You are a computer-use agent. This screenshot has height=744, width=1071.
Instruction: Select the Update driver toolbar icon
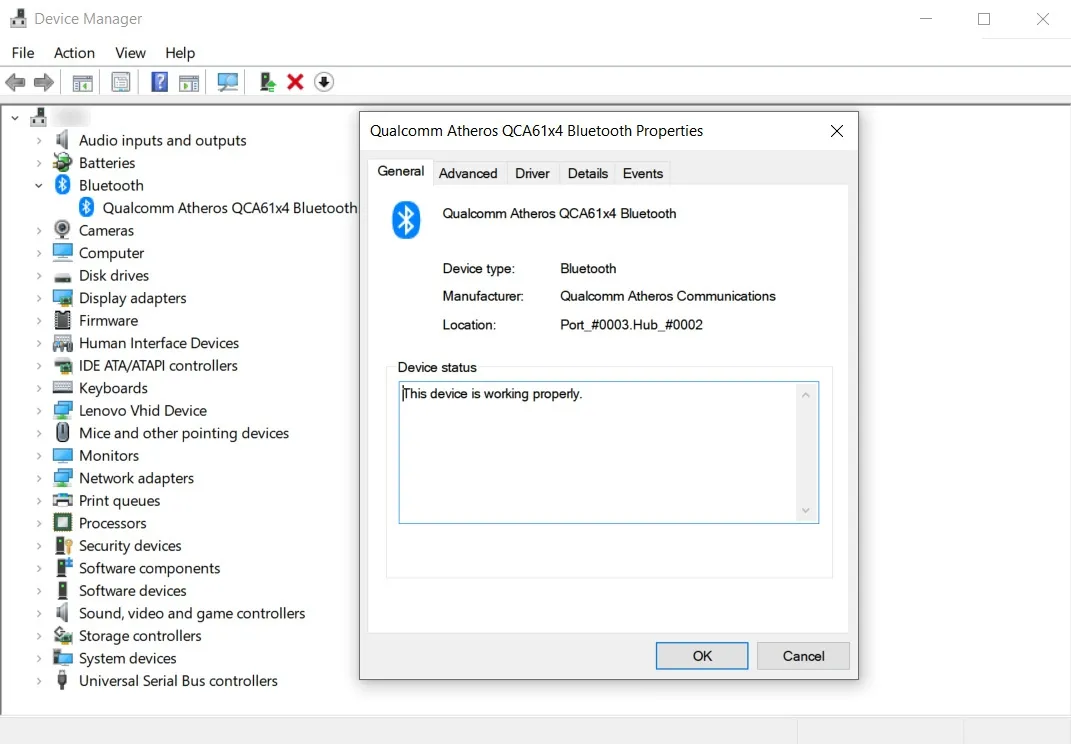[267, 82]
